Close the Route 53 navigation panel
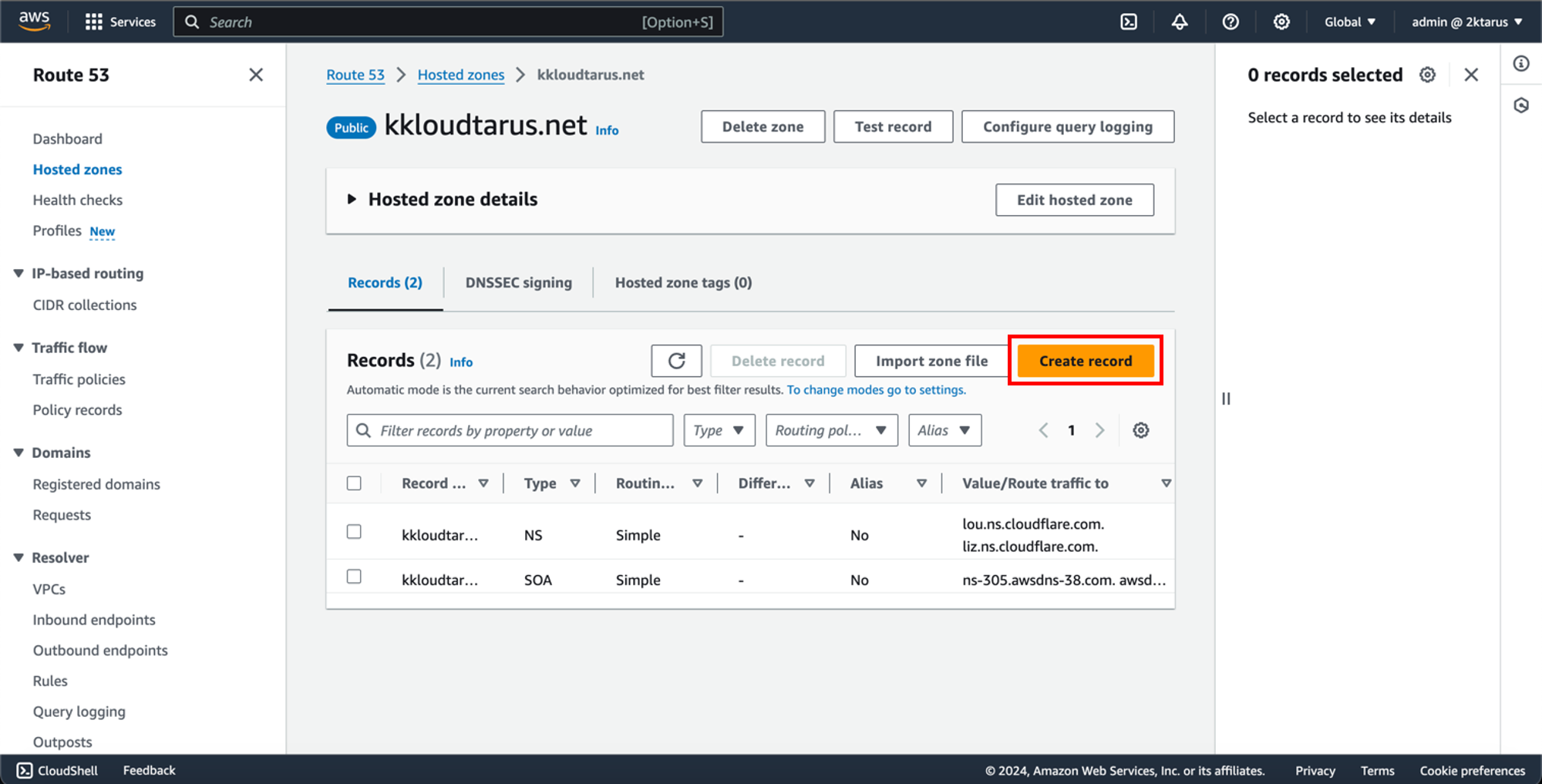 (256, 75)
